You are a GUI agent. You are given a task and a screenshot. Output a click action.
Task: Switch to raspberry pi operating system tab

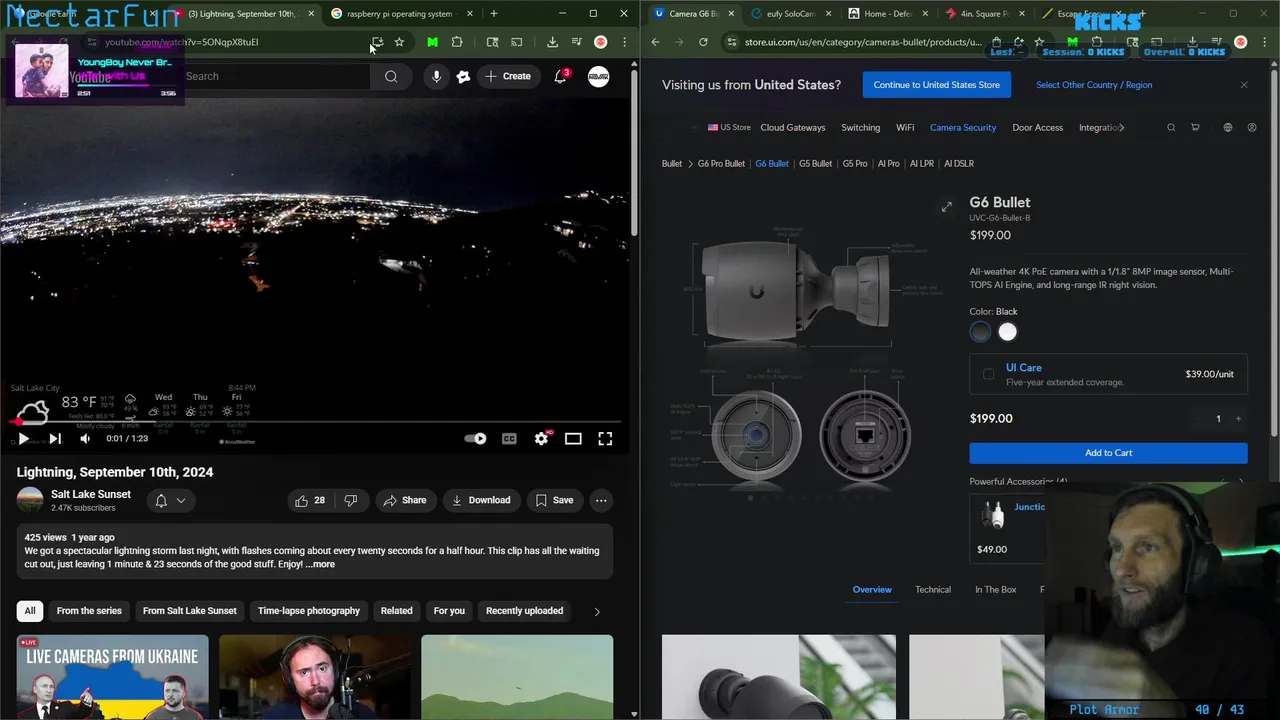[398, 14]
